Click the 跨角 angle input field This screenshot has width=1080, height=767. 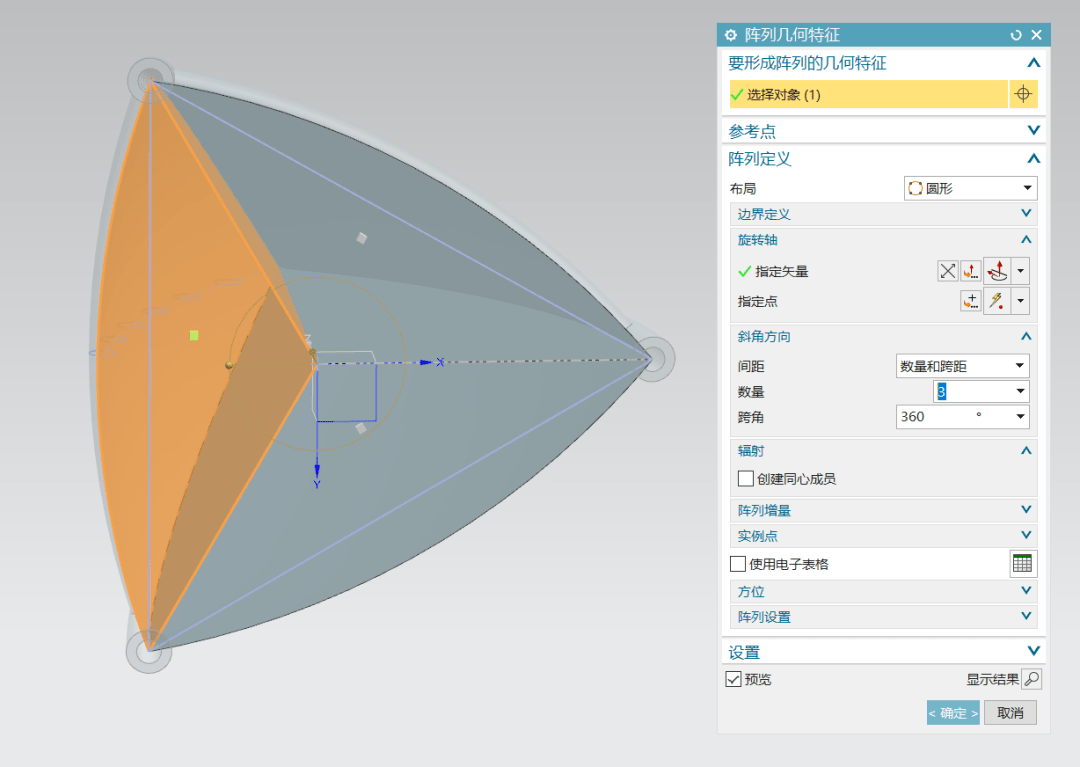[935, 417]
